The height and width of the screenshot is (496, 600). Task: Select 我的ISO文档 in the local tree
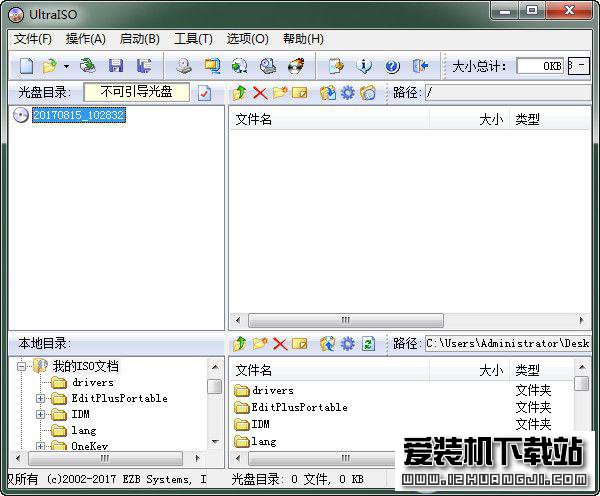point(86,366)
